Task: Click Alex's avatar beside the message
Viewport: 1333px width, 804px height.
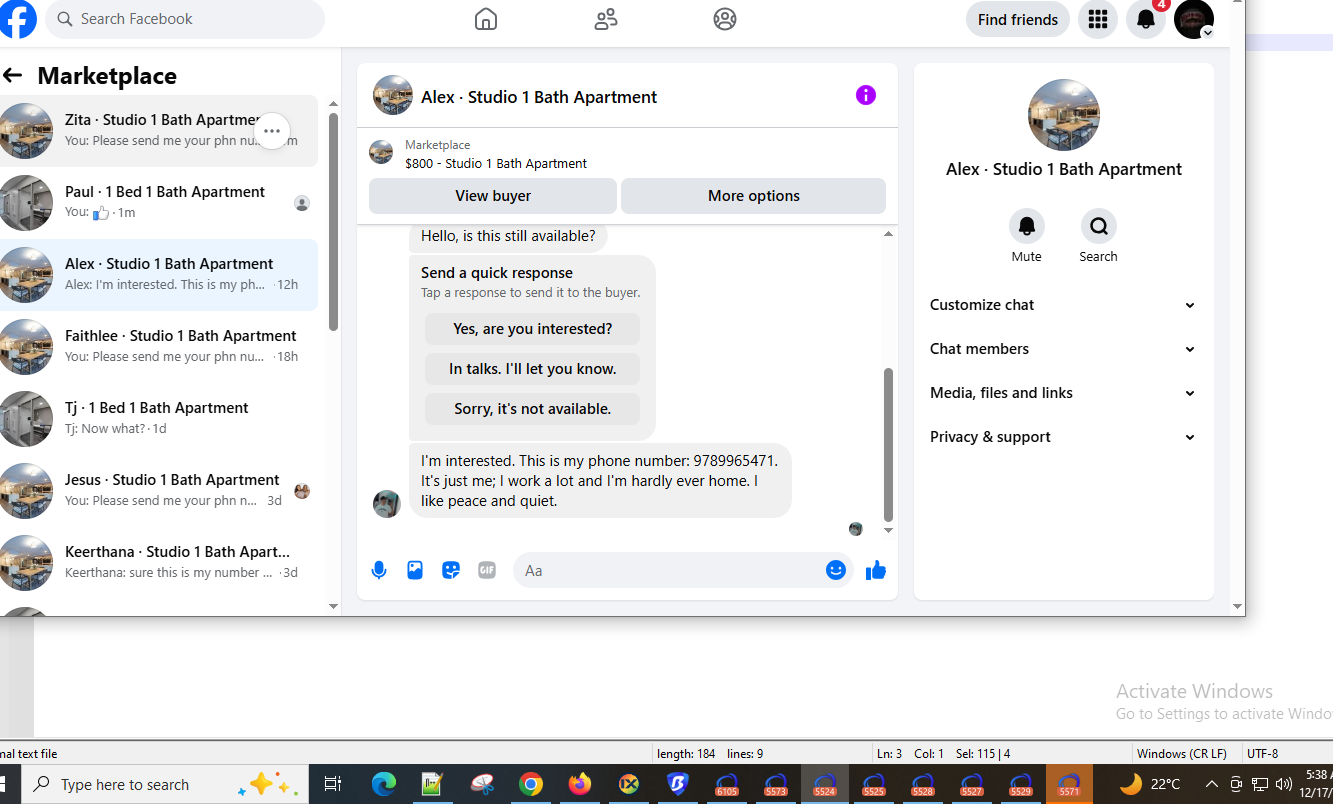Action: click(x=387, y=504)
